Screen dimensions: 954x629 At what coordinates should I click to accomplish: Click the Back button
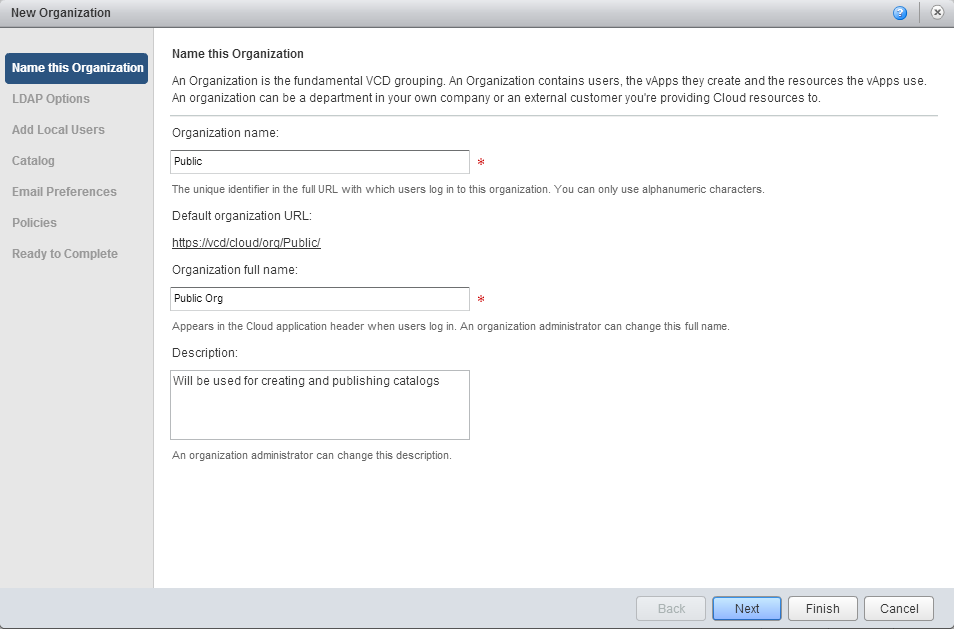[671, 608]
